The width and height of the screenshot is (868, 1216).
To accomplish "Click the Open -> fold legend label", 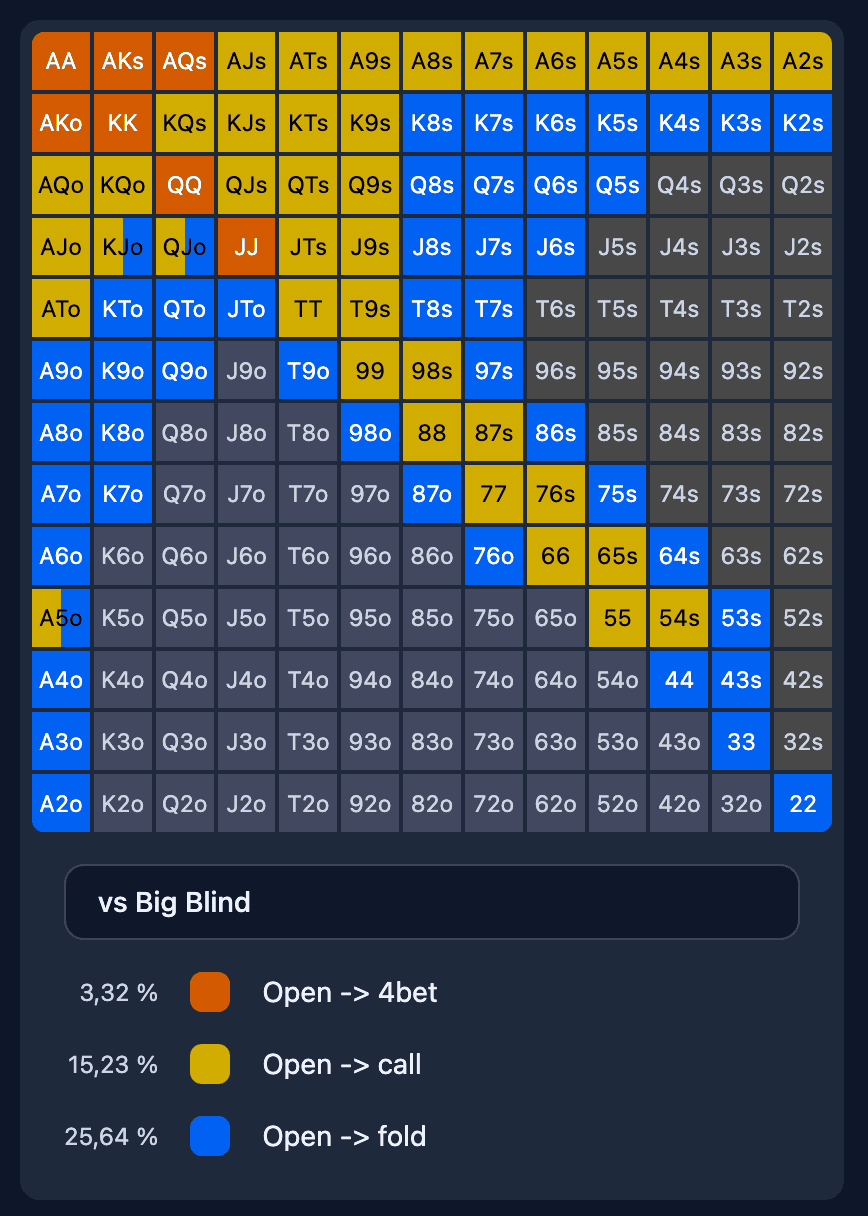I will click(344, 1136).
